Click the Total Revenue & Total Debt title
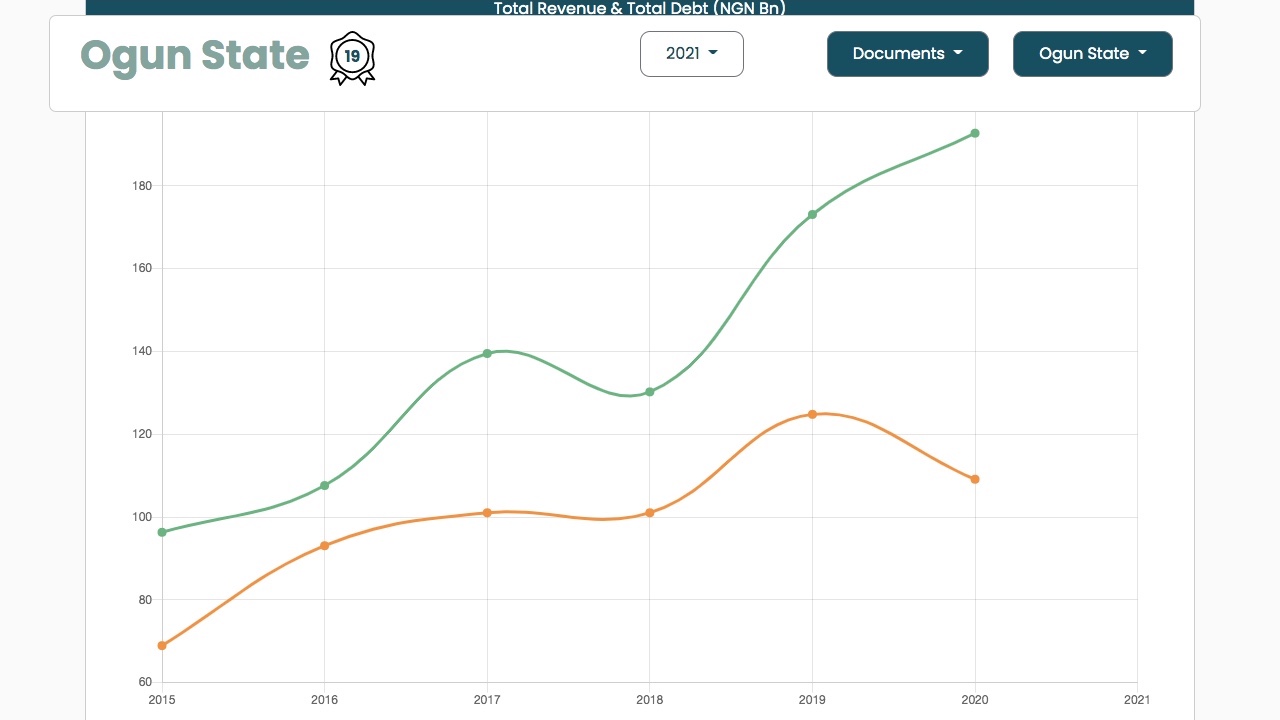This screenshot has width=1280, height=720. 640,8
